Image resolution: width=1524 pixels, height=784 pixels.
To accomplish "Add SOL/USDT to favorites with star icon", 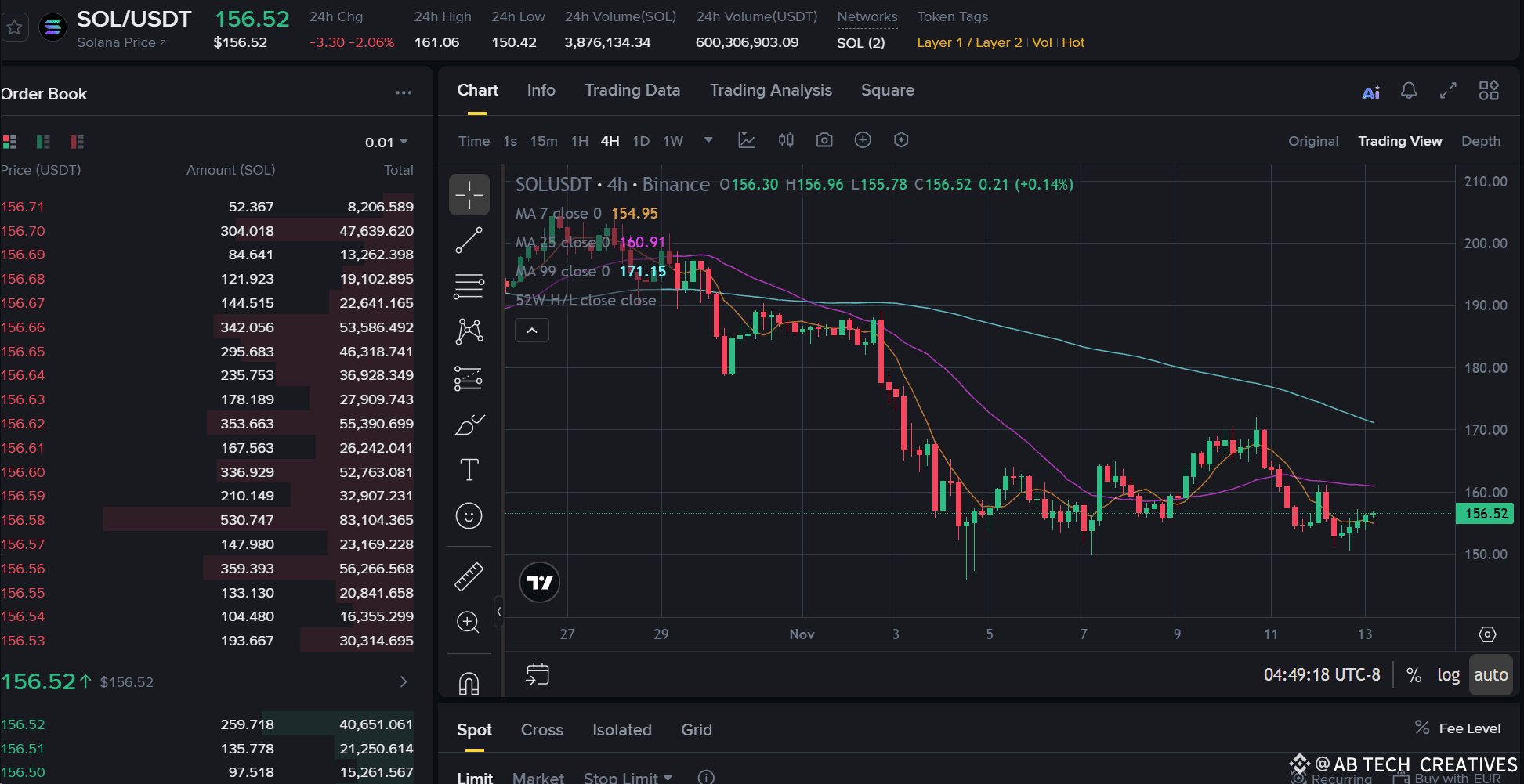I will pyautogui.click(x=14, y=27).
